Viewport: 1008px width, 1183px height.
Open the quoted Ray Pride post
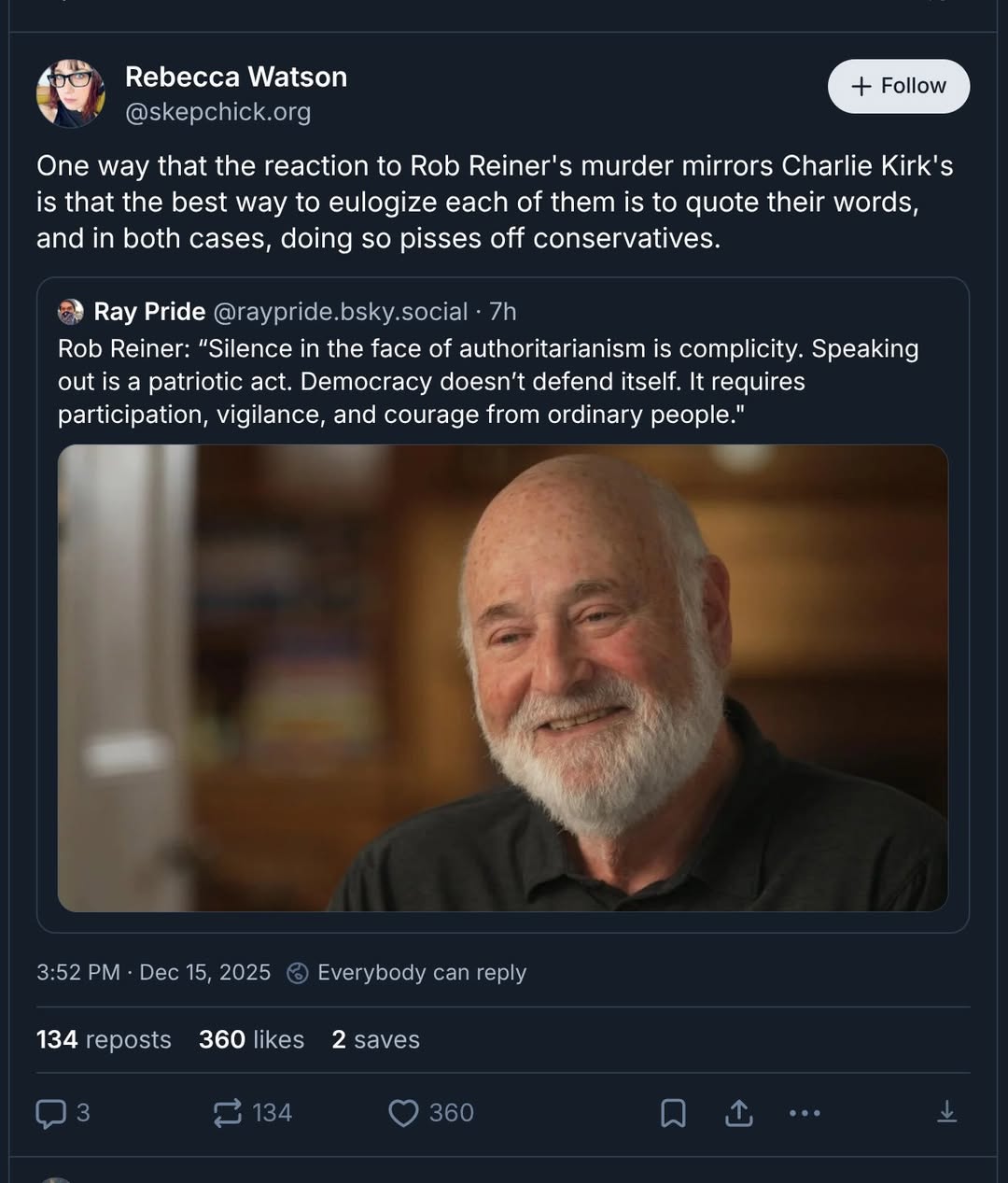click(x=504, y=383)
